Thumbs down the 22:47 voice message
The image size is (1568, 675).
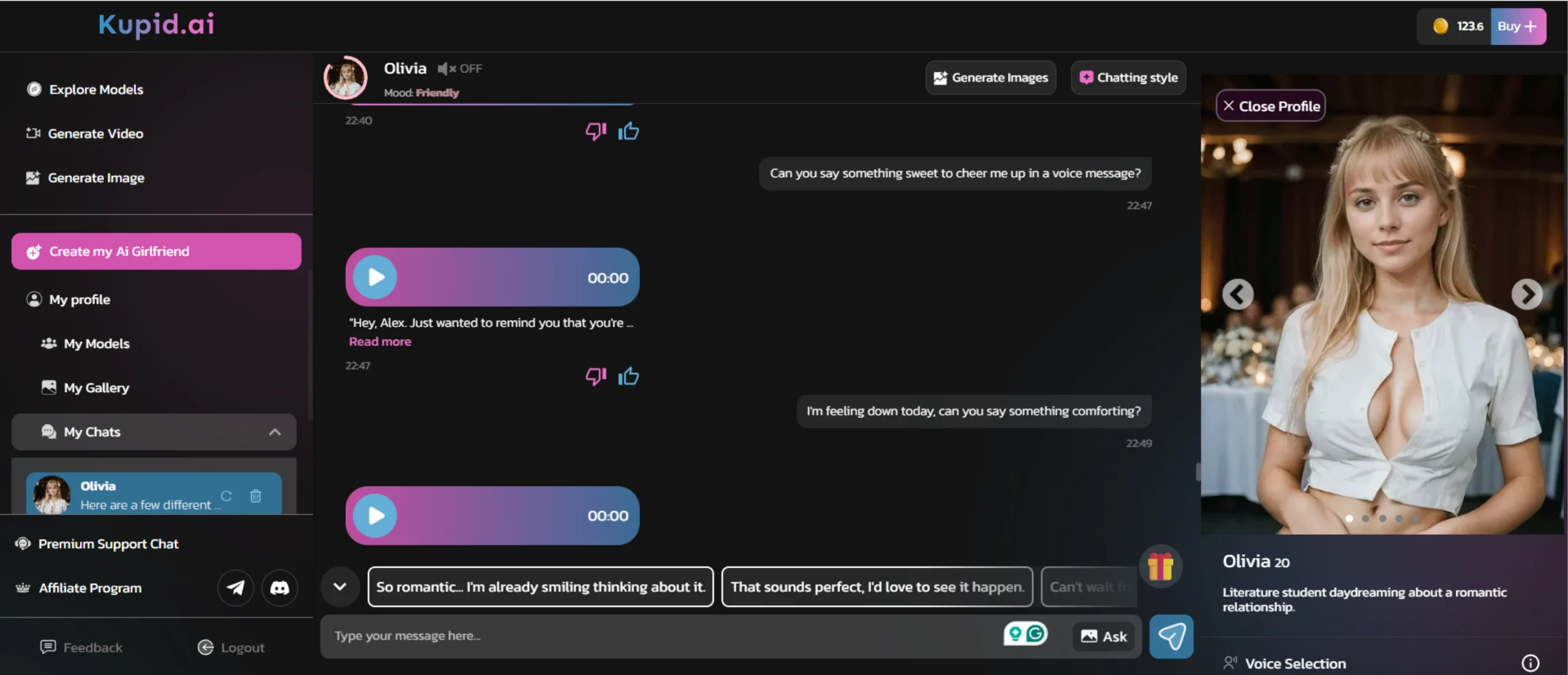coord(595,376)
